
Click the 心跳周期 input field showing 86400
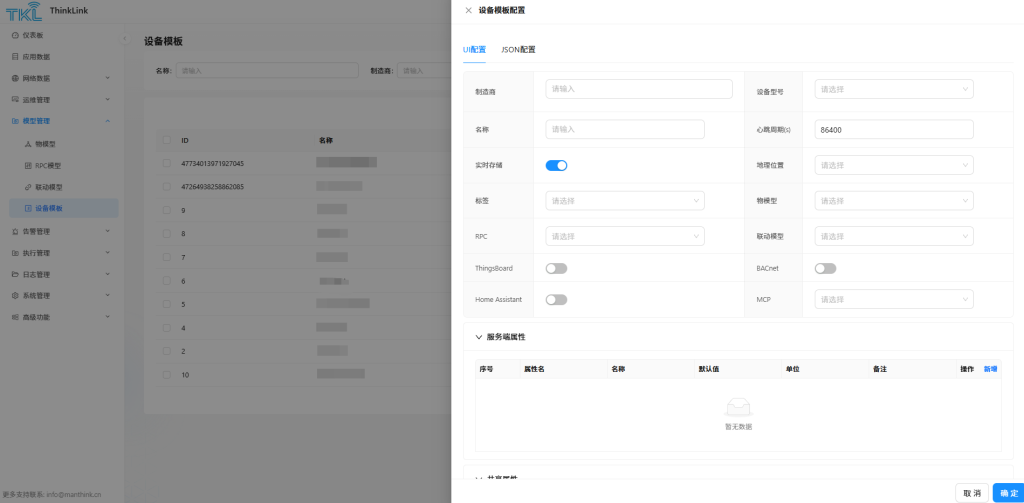[894, 129]
